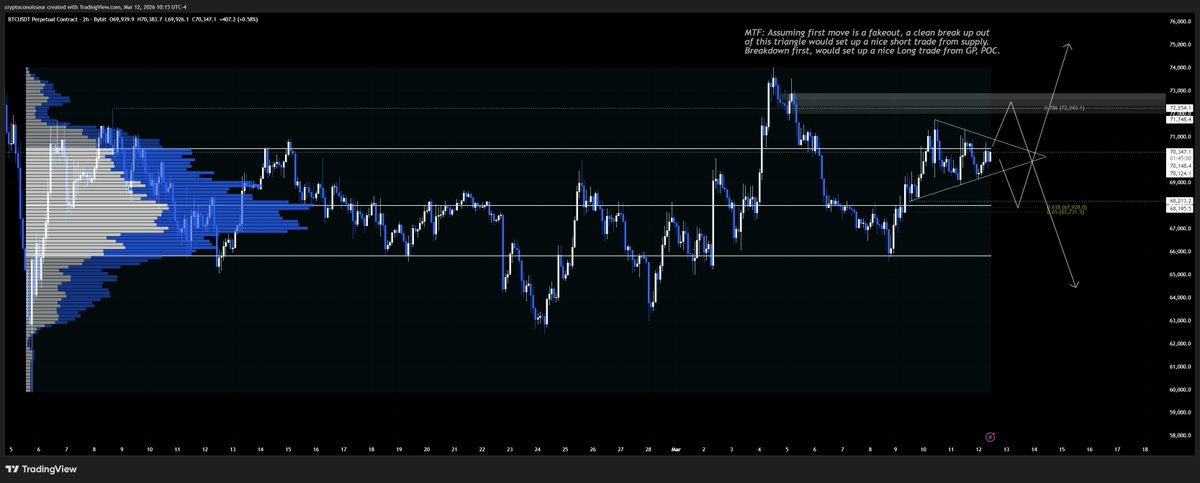Image resolution: width=1200 pixels, height=483 pixels.
Task: Click the 63,000.0 price scale label
Action: tap(1180, 320)
